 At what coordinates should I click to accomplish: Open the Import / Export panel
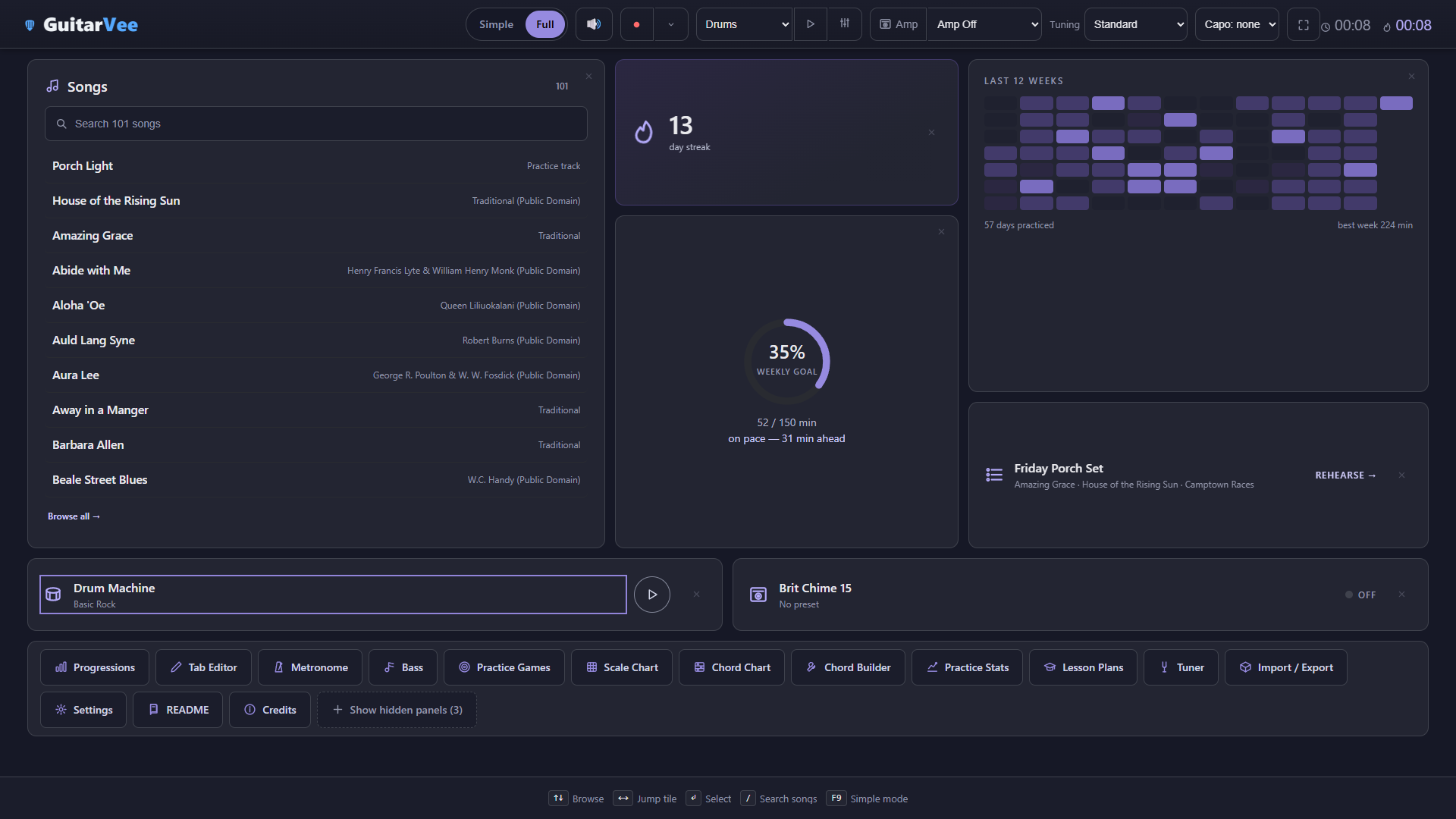click(x=1286, y=667)
